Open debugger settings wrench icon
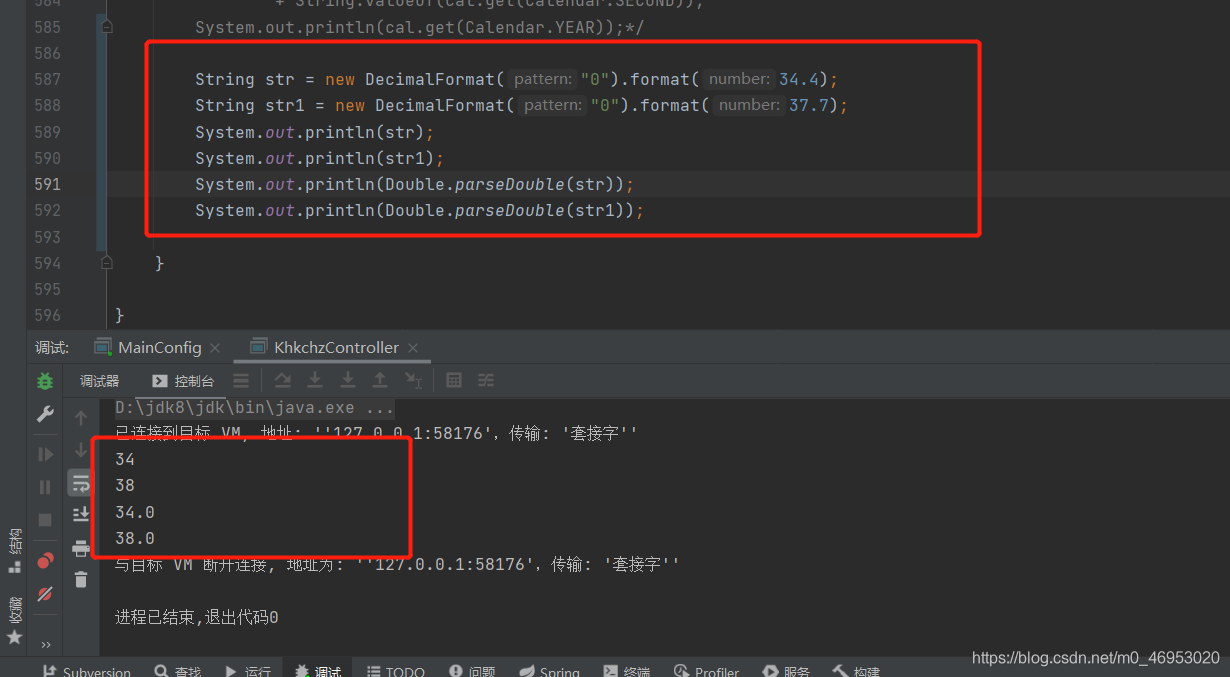The width and height of the screenshot is (1230, 677). point(45,413)
